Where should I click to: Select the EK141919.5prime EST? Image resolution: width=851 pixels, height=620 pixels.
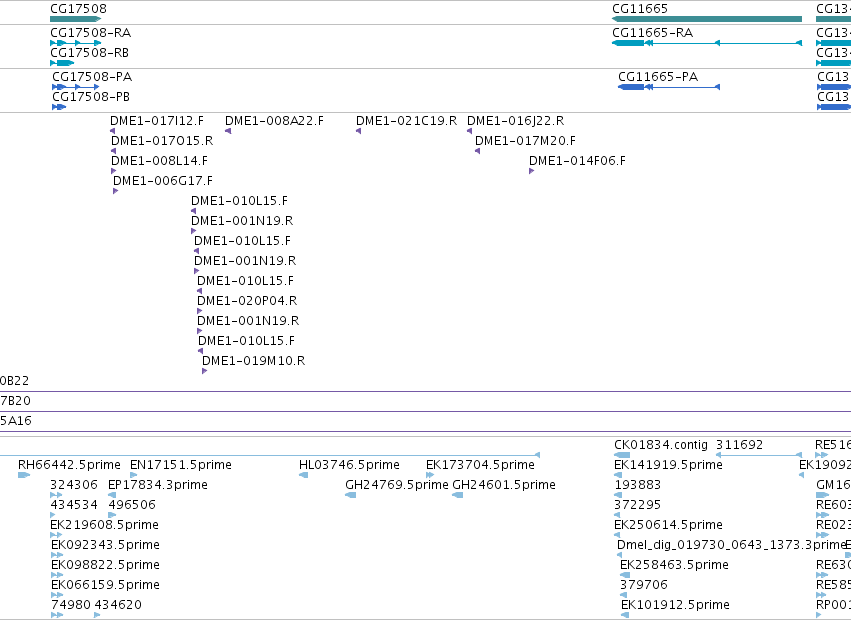click(668, 465)
